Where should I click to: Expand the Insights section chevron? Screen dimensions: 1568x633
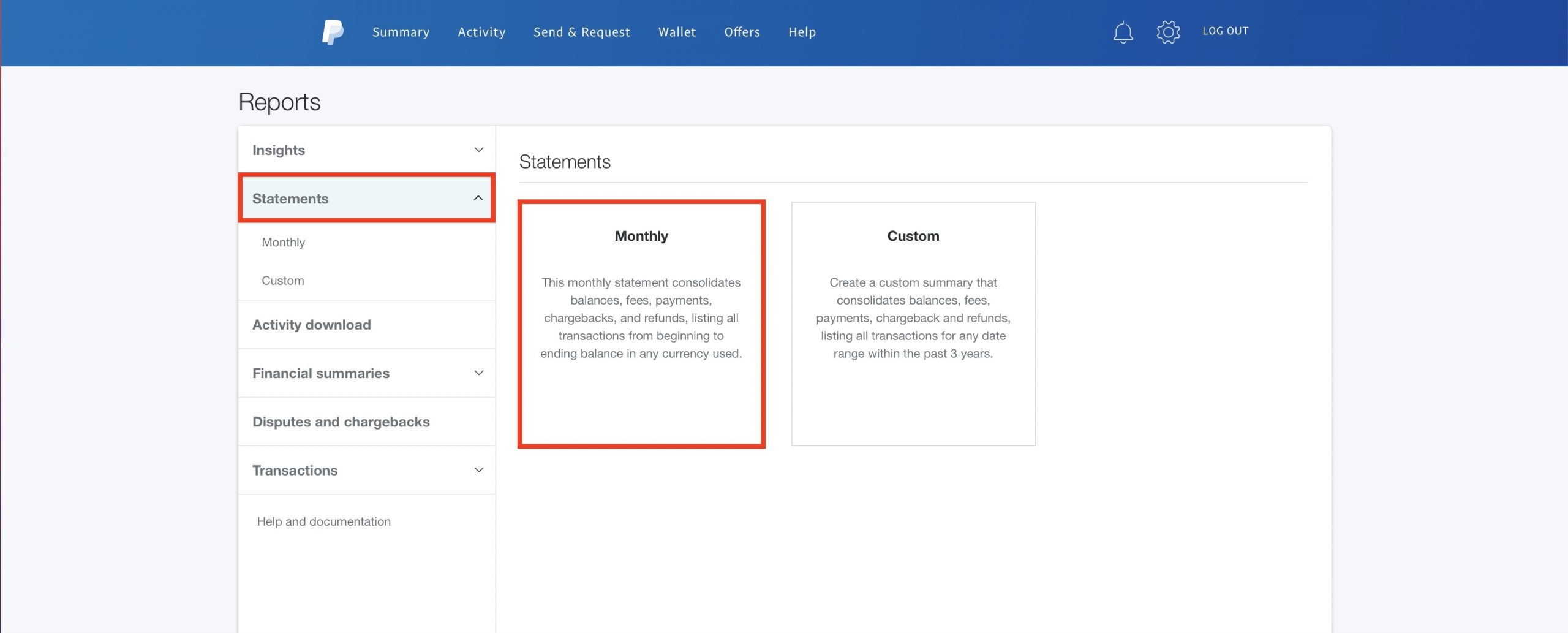[x=478, y=150]
